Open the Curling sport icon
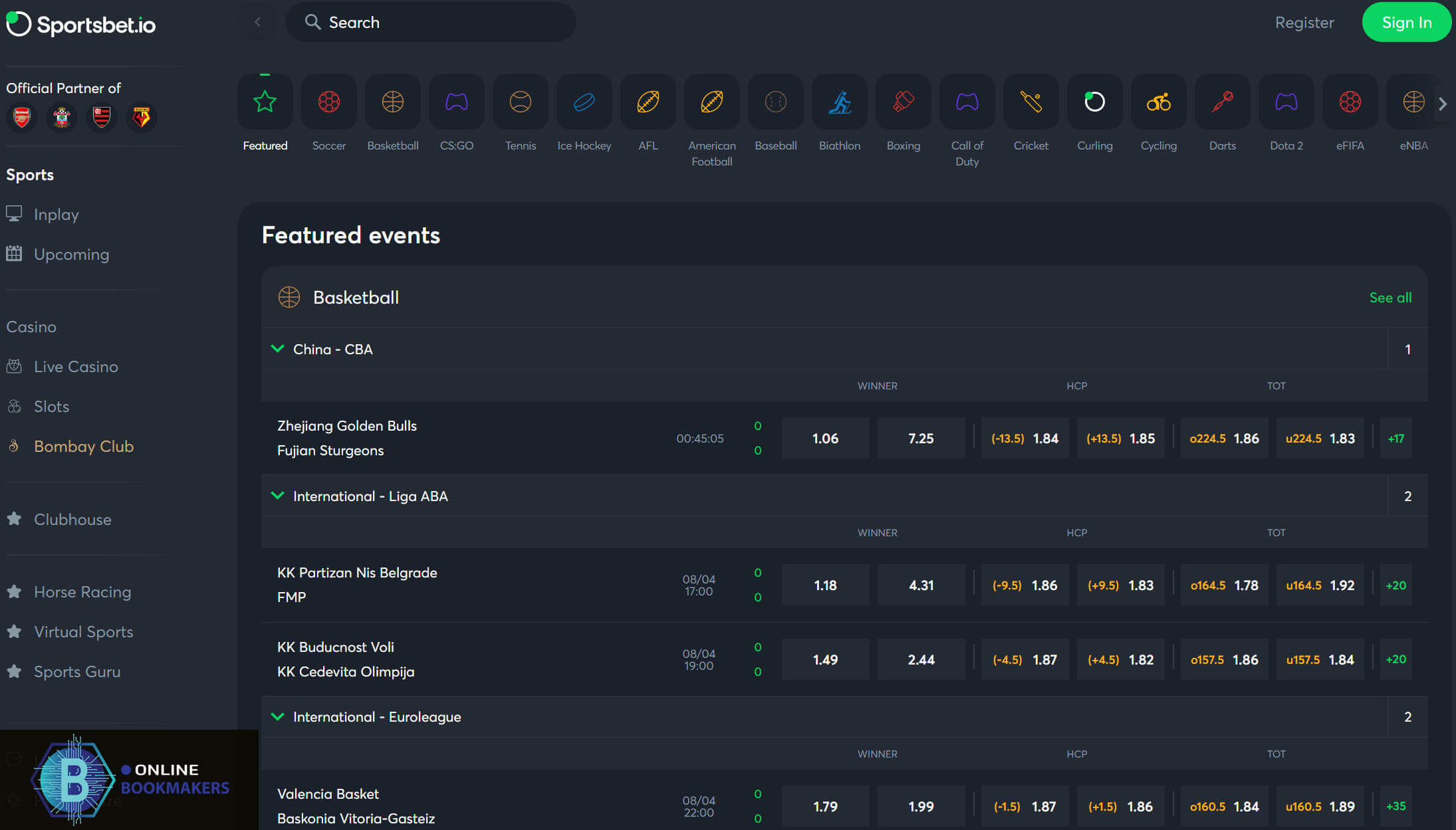The height and width of the screenshot is (830, 1456). [1094, 102]
